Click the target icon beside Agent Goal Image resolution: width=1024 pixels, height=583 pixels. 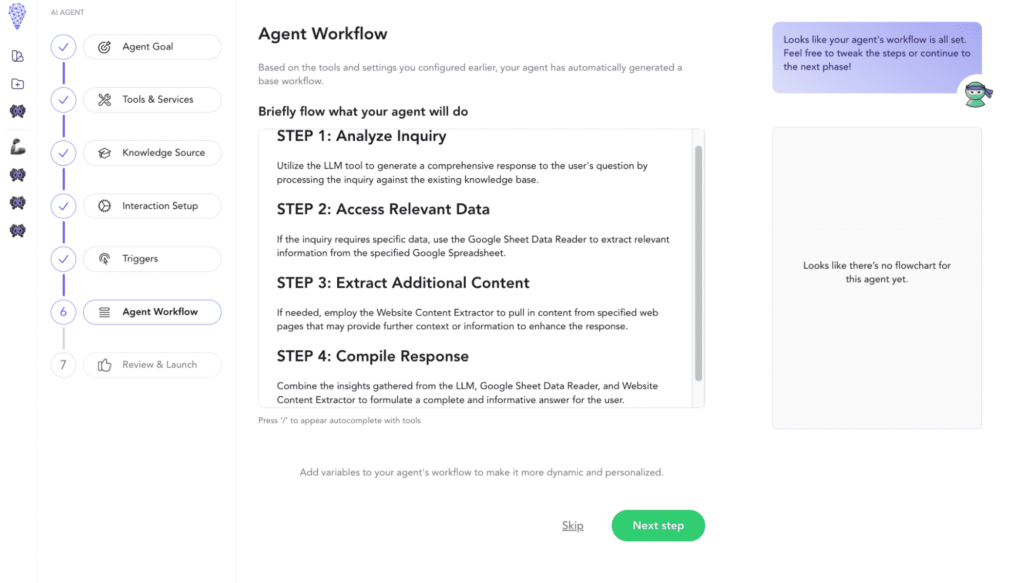pyautogui.click(x=103, y=46)
